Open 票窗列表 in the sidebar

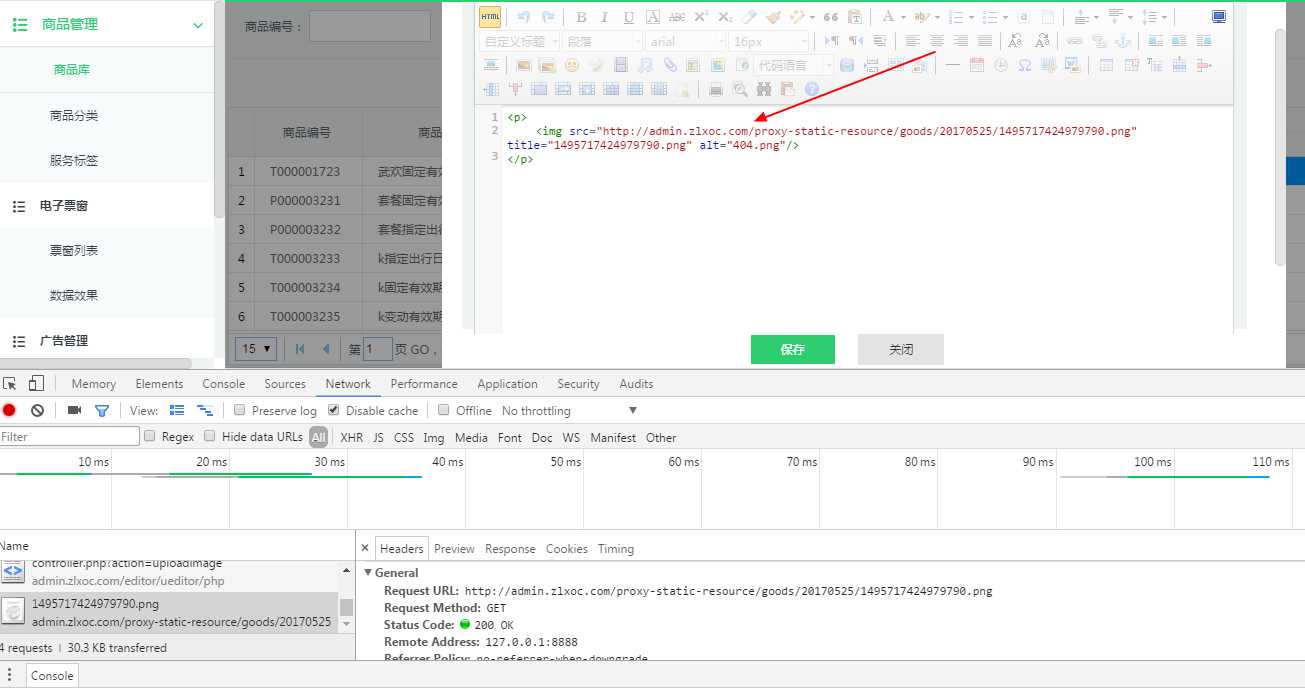click(74, 250)
